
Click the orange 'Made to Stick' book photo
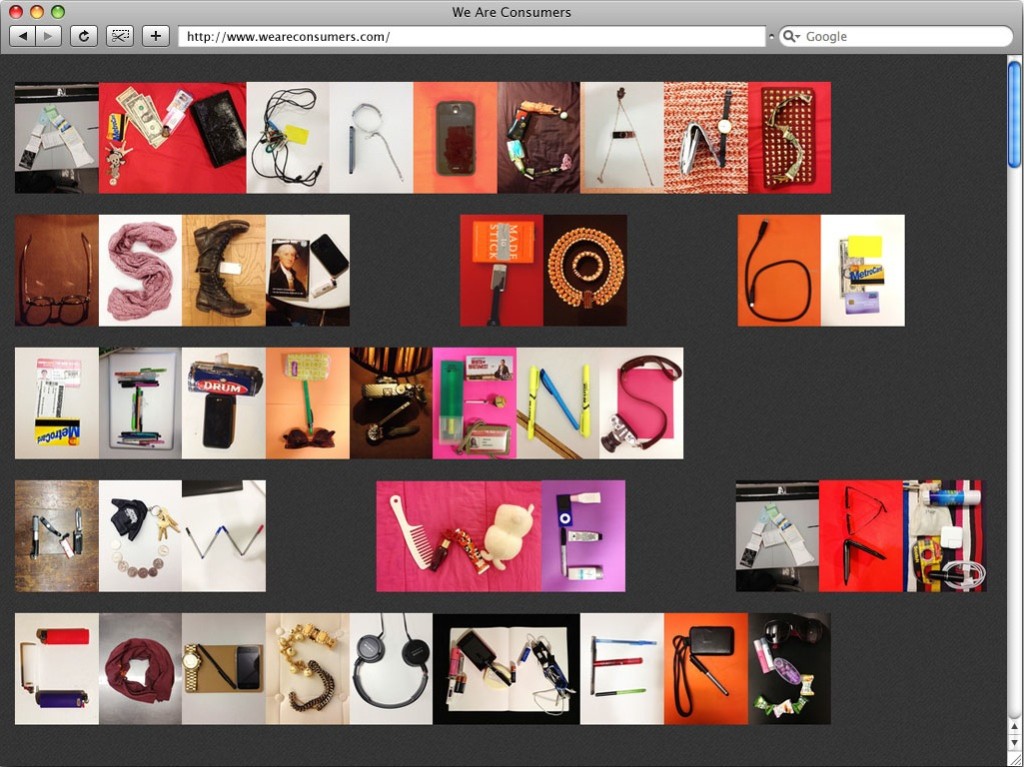pos(501,270)
